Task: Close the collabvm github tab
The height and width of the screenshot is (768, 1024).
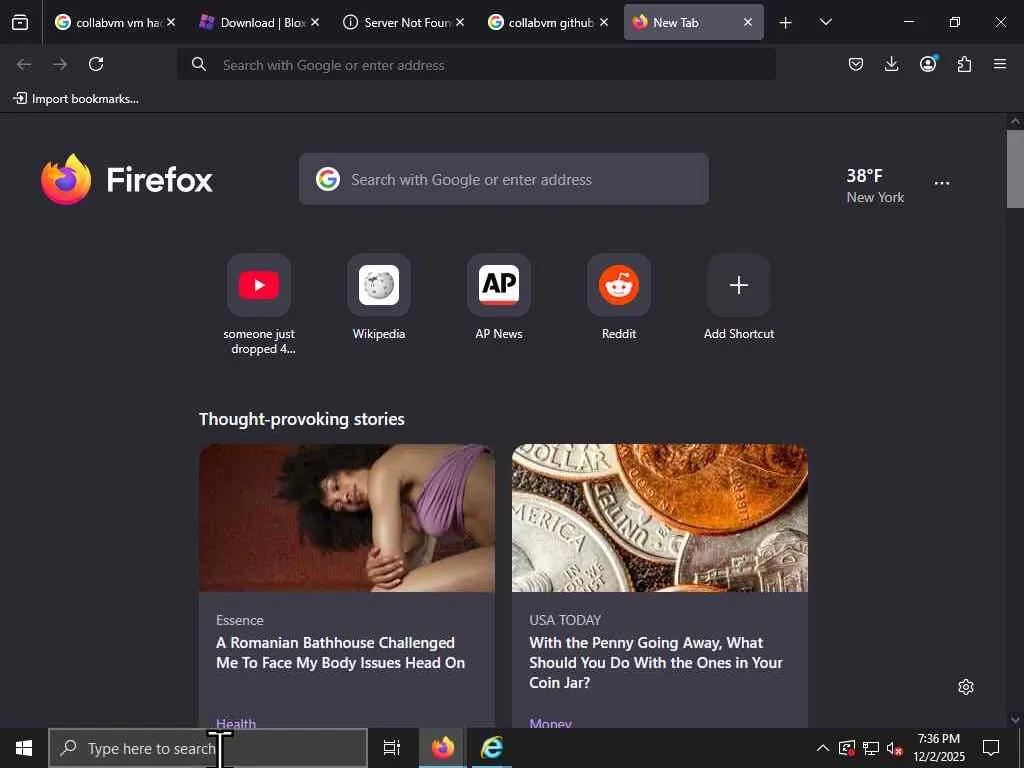Action: click(x=604, y=23)
